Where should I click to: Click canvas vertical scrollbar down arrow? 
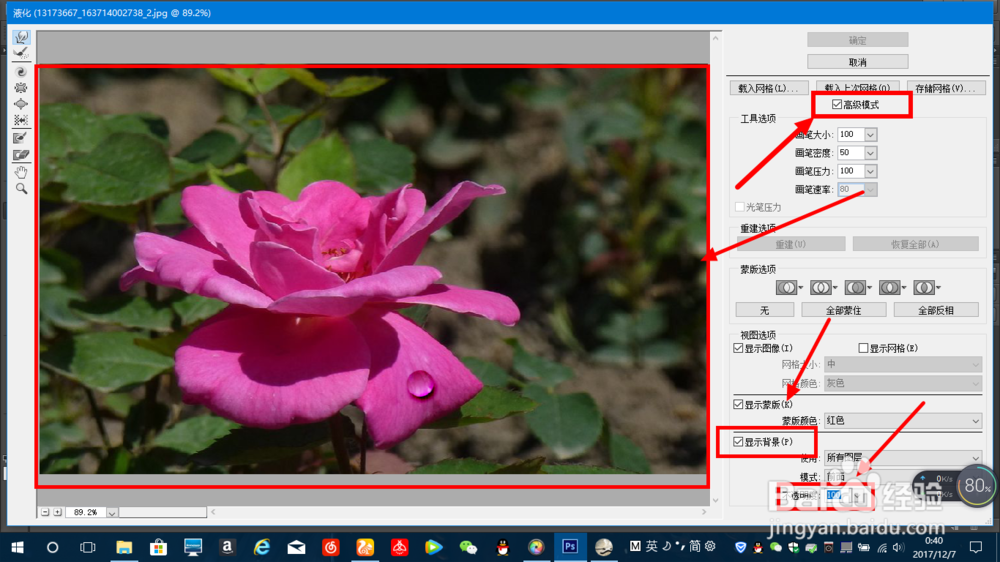click(716, 500)
